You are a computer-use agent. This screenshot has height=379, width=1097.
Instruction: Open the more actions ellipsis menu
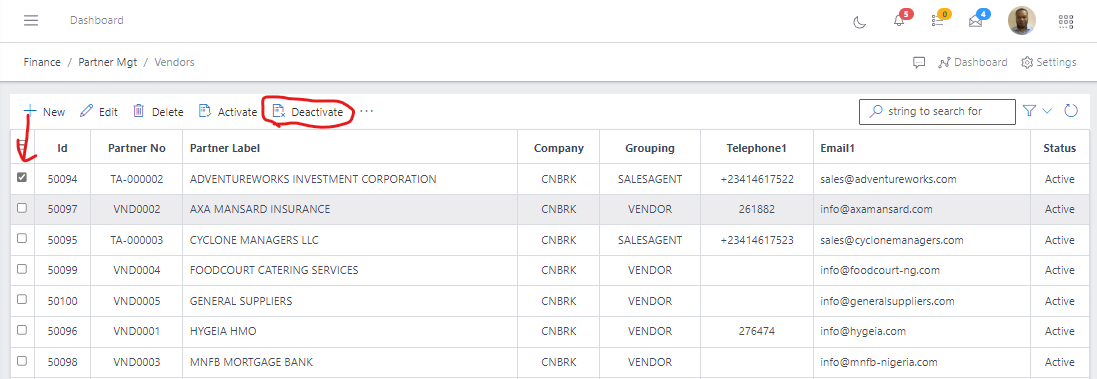(x=367, y=111)
